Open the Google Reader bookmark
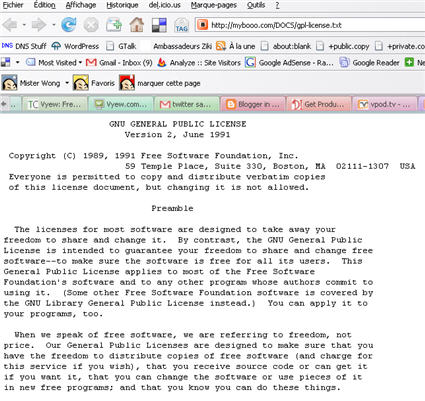Image resolution: width=425 pixels, height=401 pixels. 369,62
